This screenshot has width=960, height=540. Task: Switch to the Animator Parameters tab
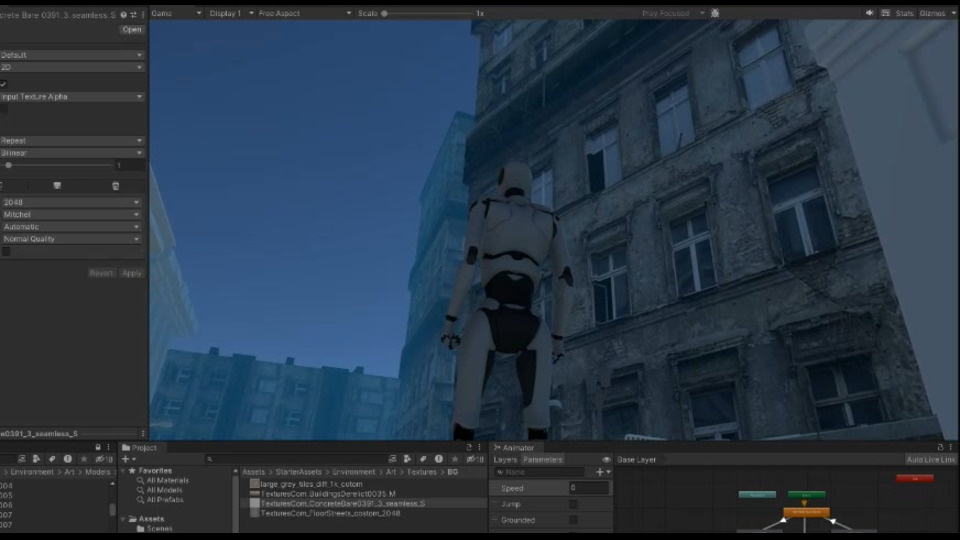tap(542, 460)
